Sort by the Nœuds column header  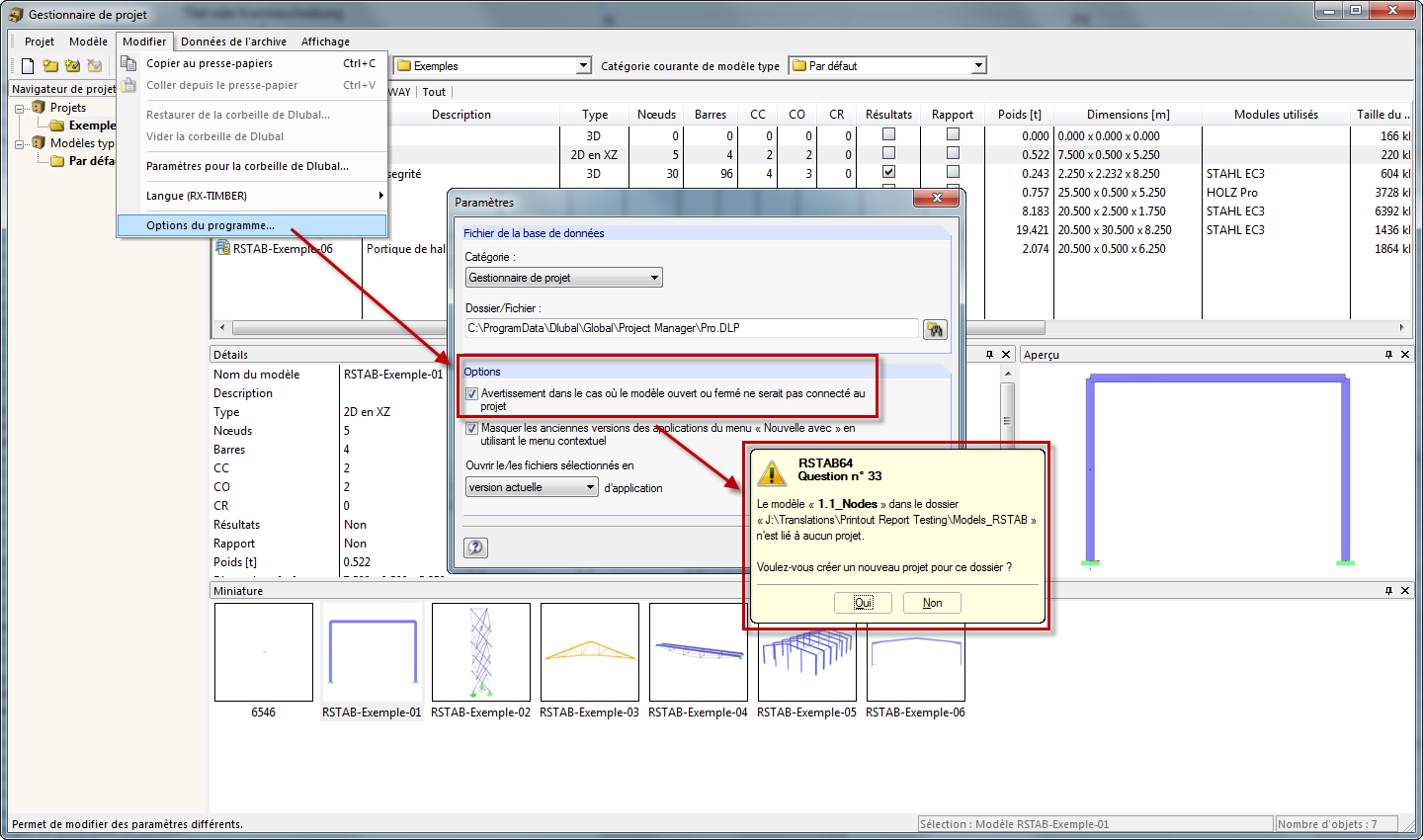pyautogui.click(x=656, y=115)
